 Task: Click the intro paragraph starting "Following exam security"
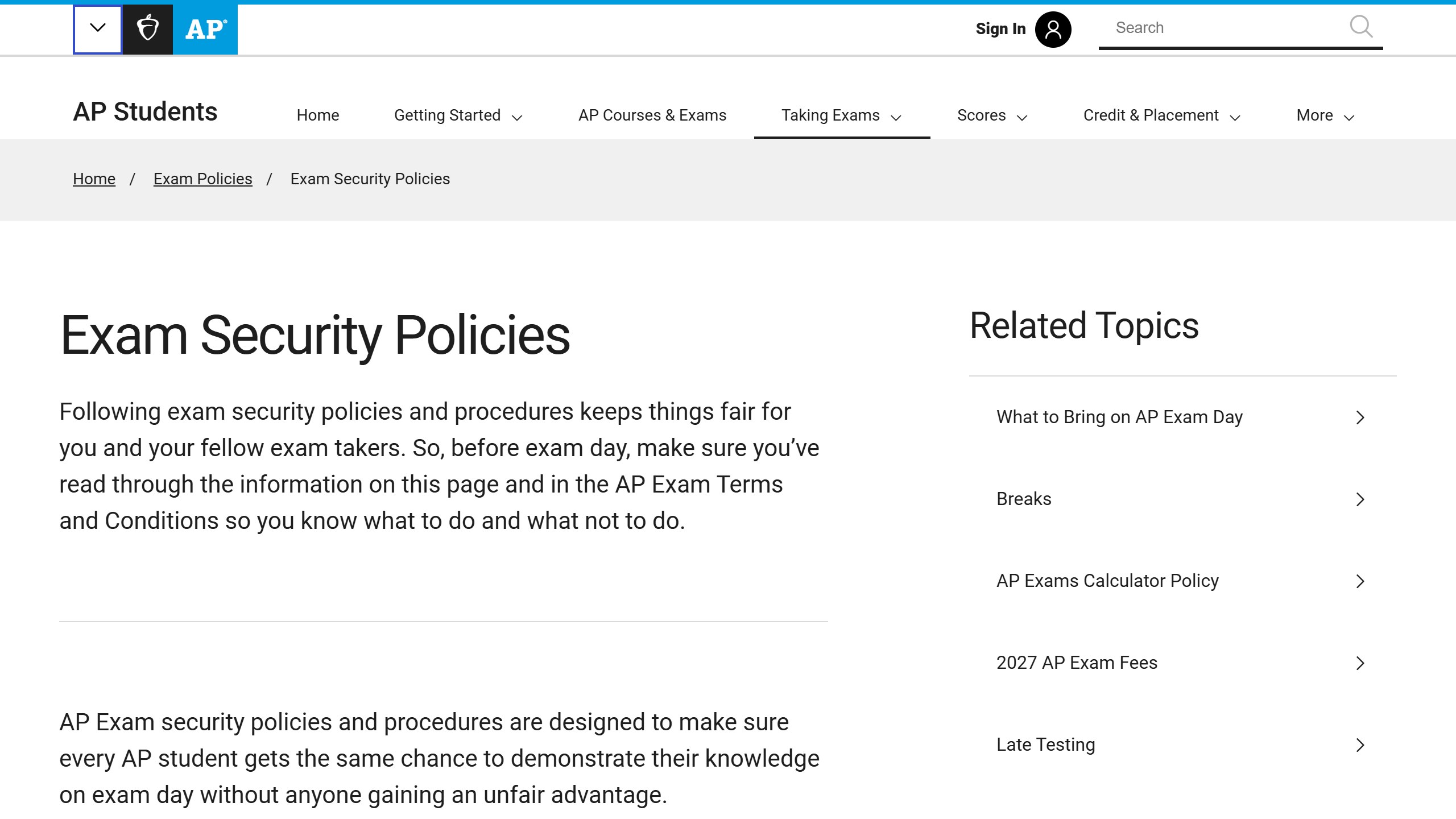click(439, 466)
